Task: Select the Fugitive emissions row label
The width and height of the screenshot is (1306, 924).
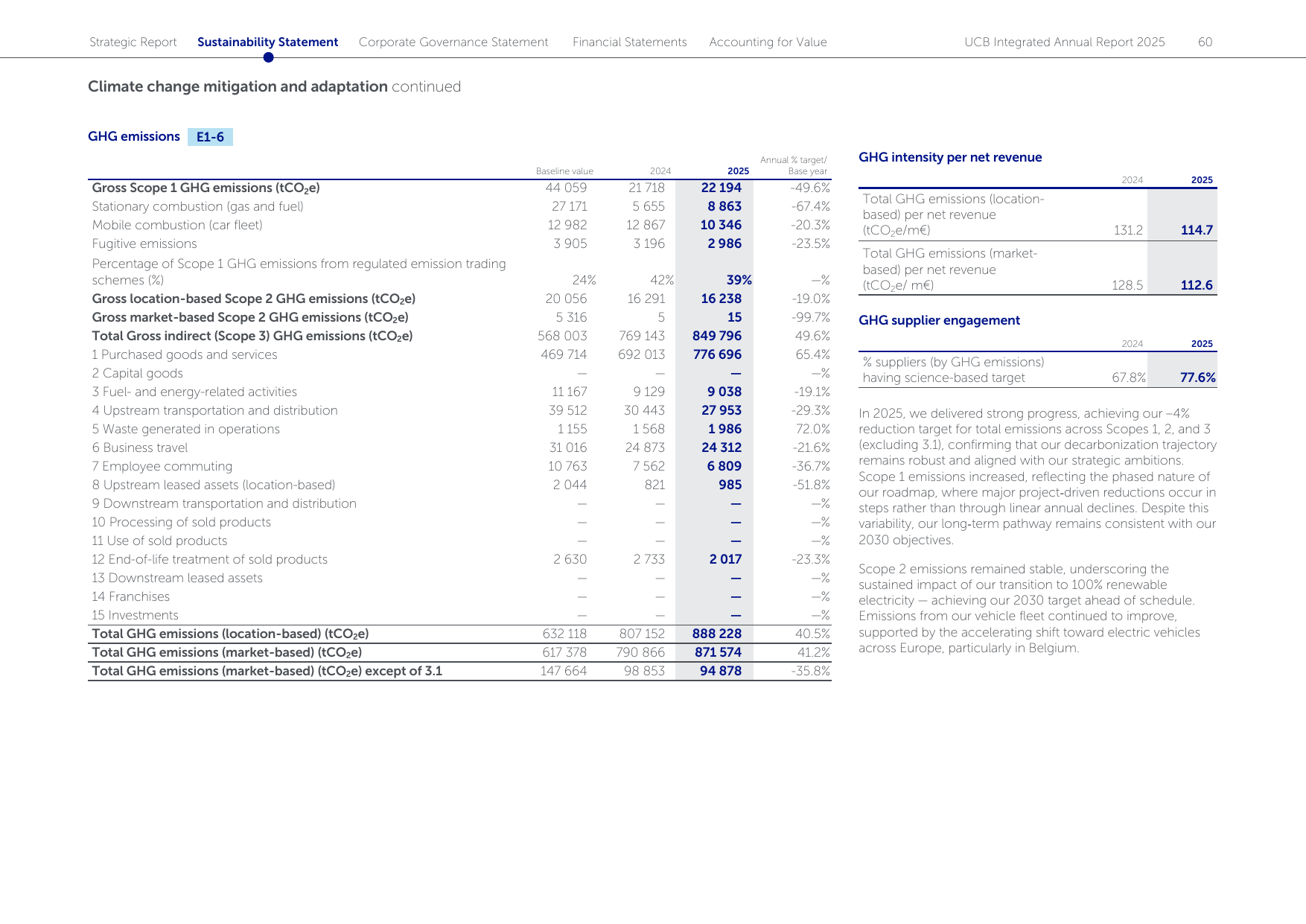Action: coord(144,243)
